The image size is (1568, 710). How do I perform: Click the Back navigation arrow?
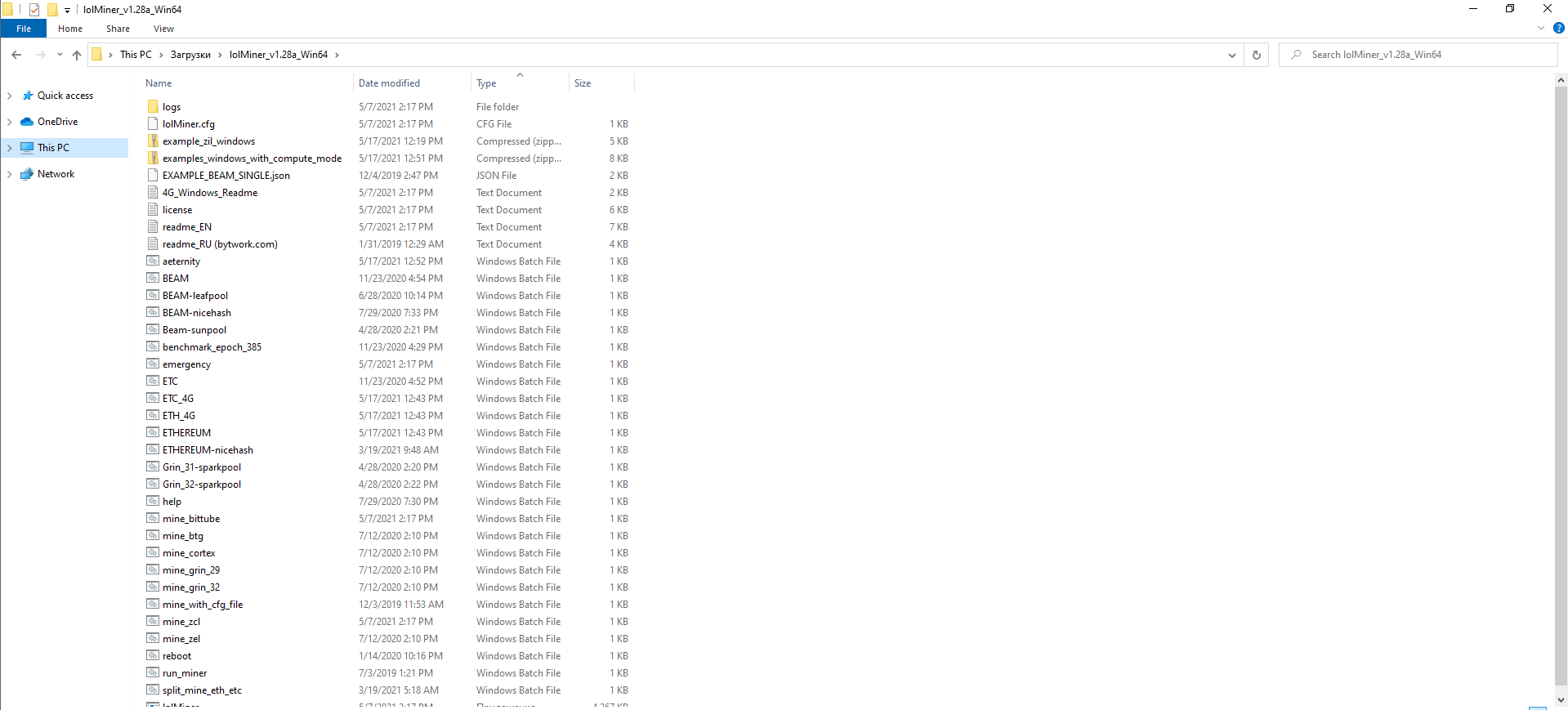pyautogui.click(x=16, y=55)
